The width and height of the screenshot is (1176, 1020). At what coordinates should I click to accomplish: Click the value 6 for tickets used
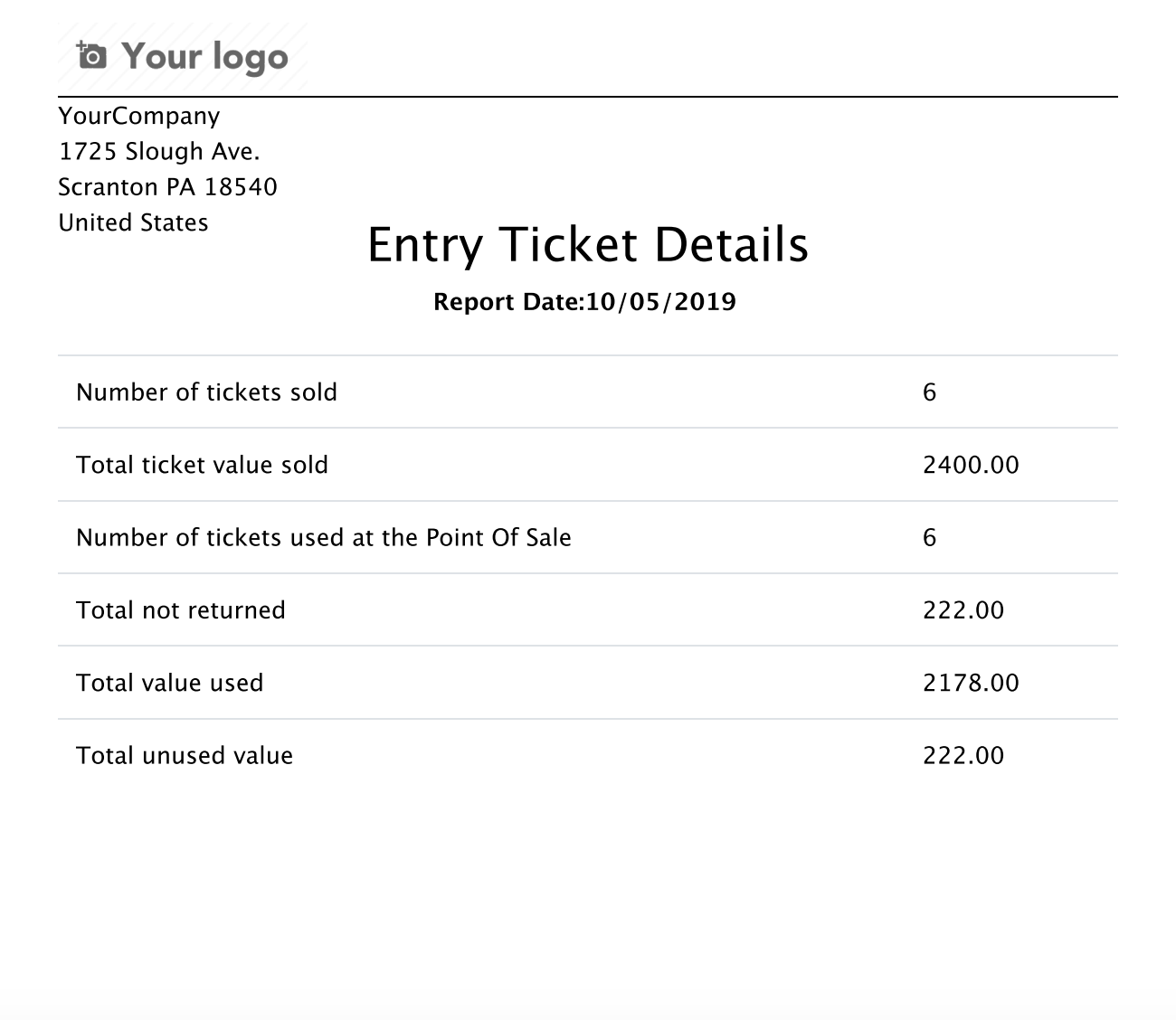tap(929, 538)
